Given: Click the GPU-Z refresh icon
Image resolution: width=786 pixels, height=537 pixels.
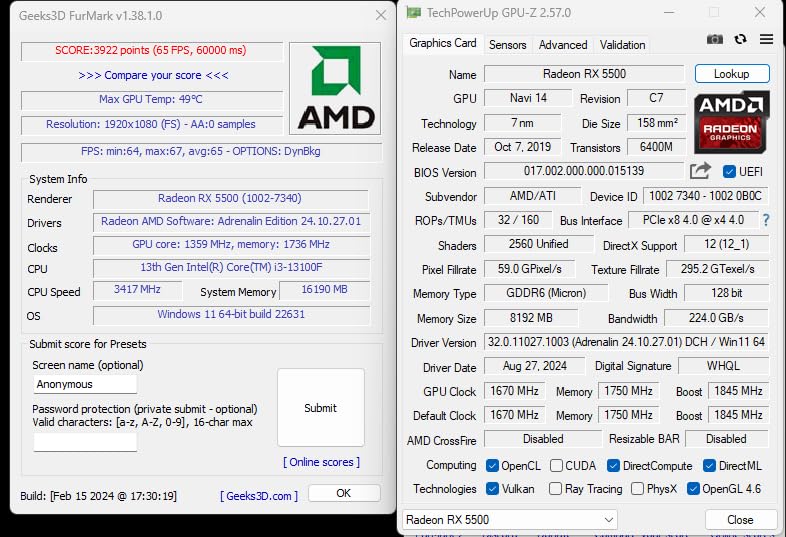Looking at the screenshot, I should [x=740, y=39].
